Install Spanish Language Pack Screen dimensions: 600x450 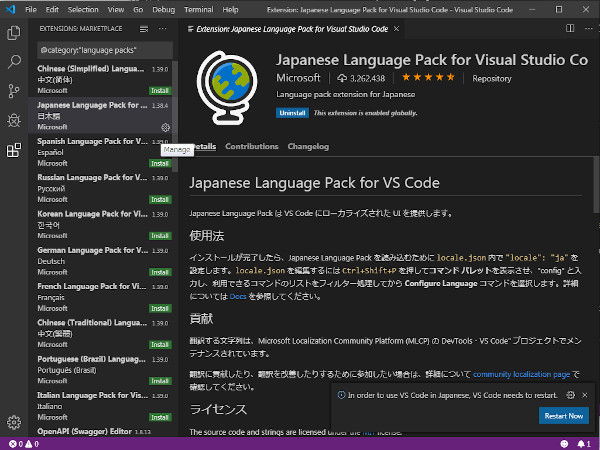pos(160,163)
